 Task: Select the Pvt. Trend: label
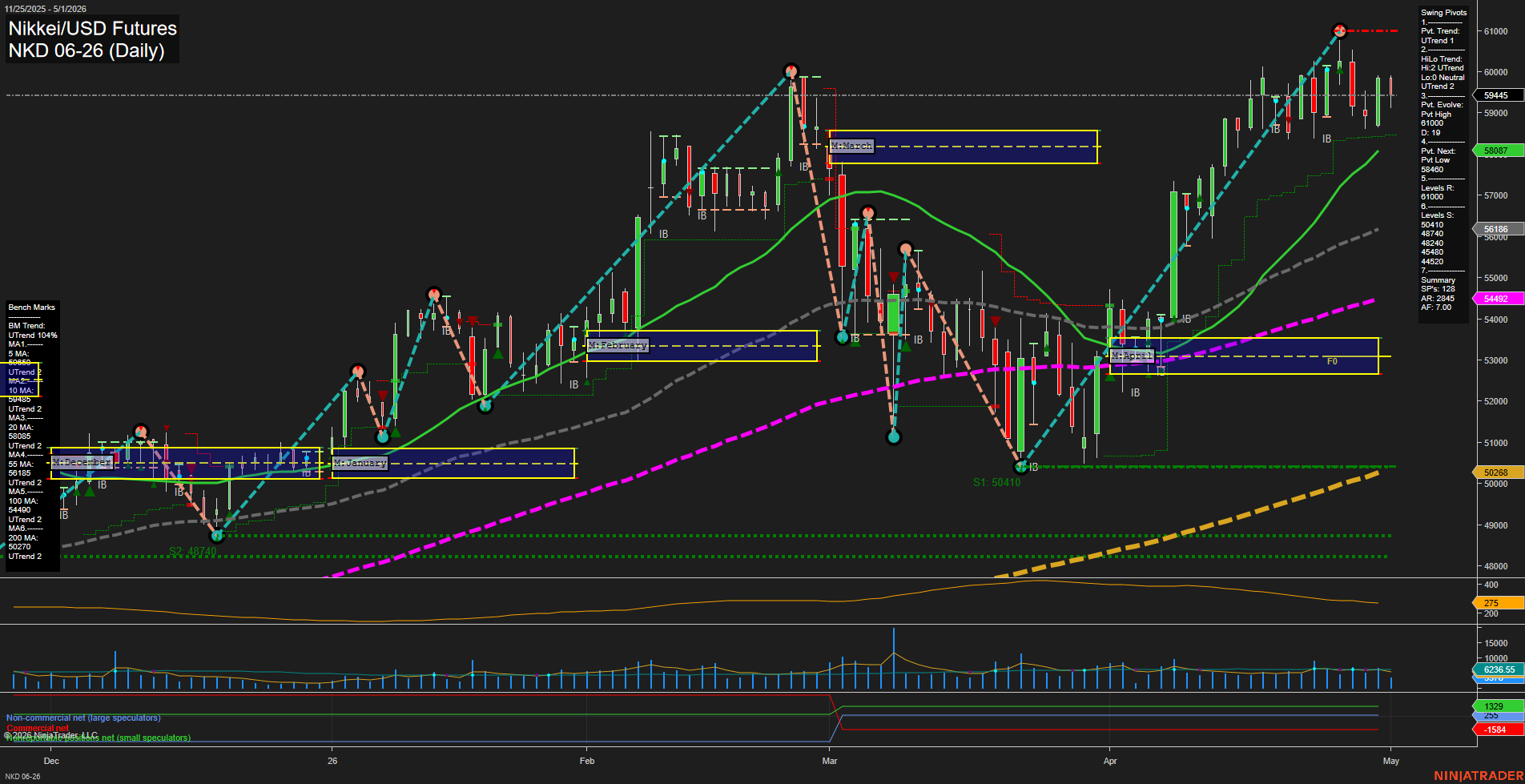click(1440, 31)
